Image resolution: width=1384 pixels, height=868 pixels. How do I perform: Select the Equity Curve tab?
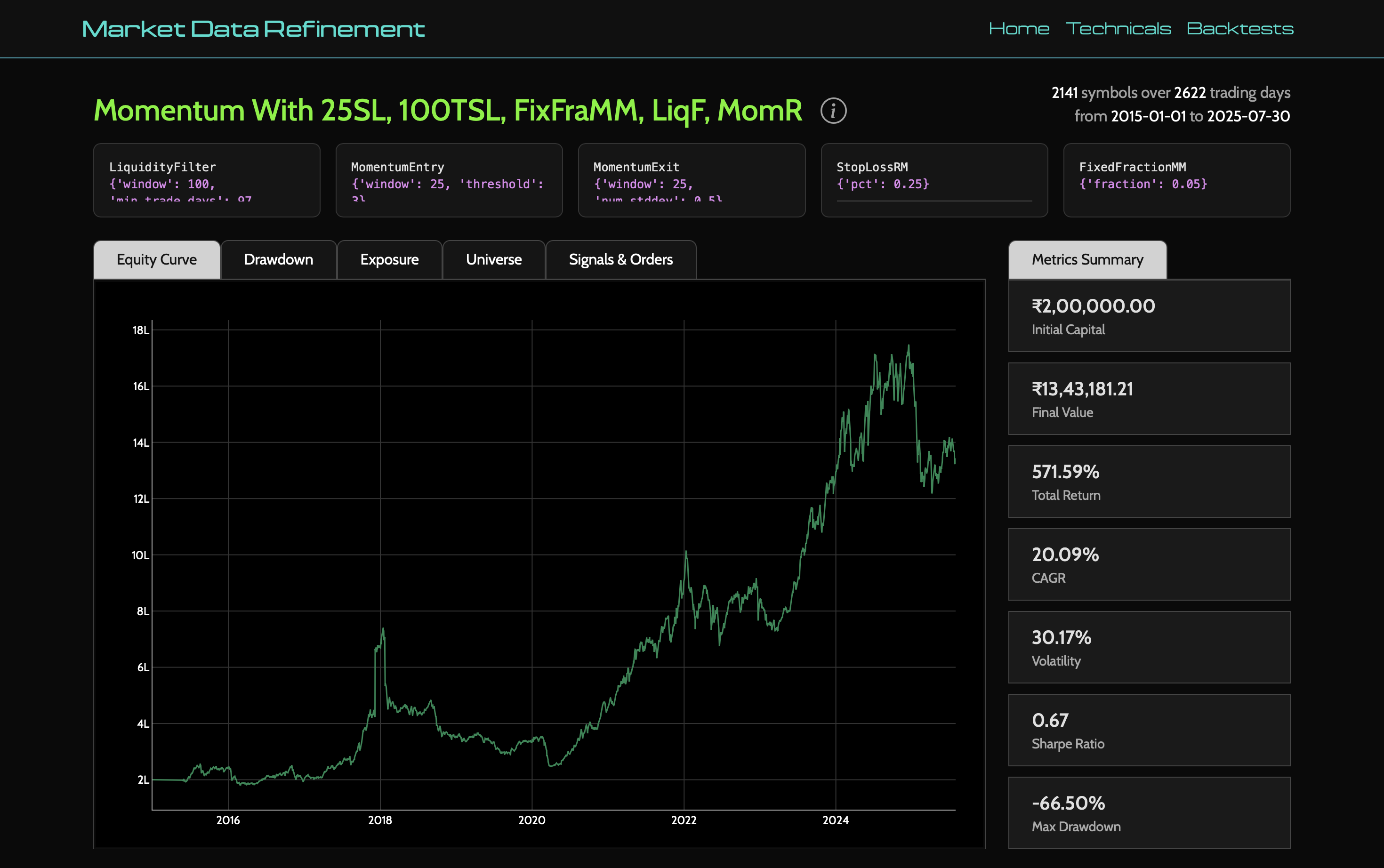(x=157, y=260)
